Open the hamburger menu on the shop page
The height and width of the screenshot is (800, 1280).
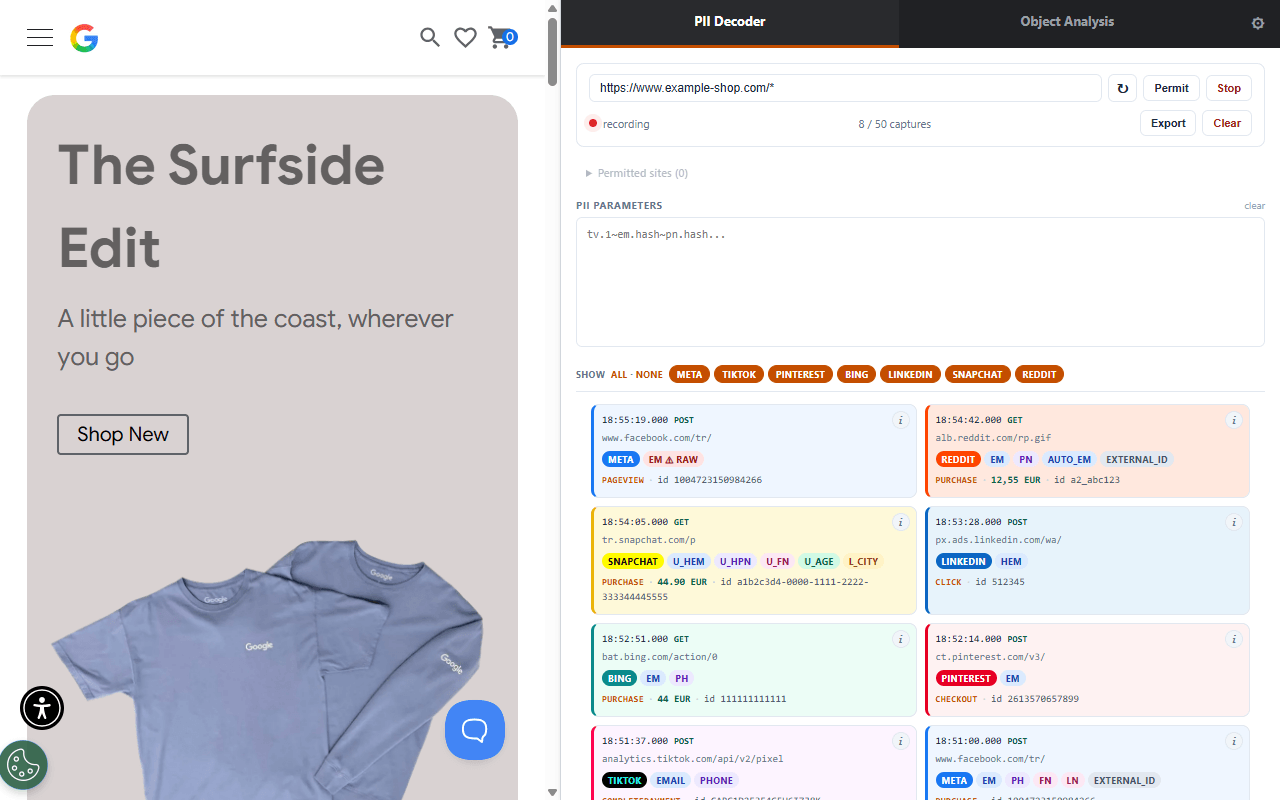point(40,38)
